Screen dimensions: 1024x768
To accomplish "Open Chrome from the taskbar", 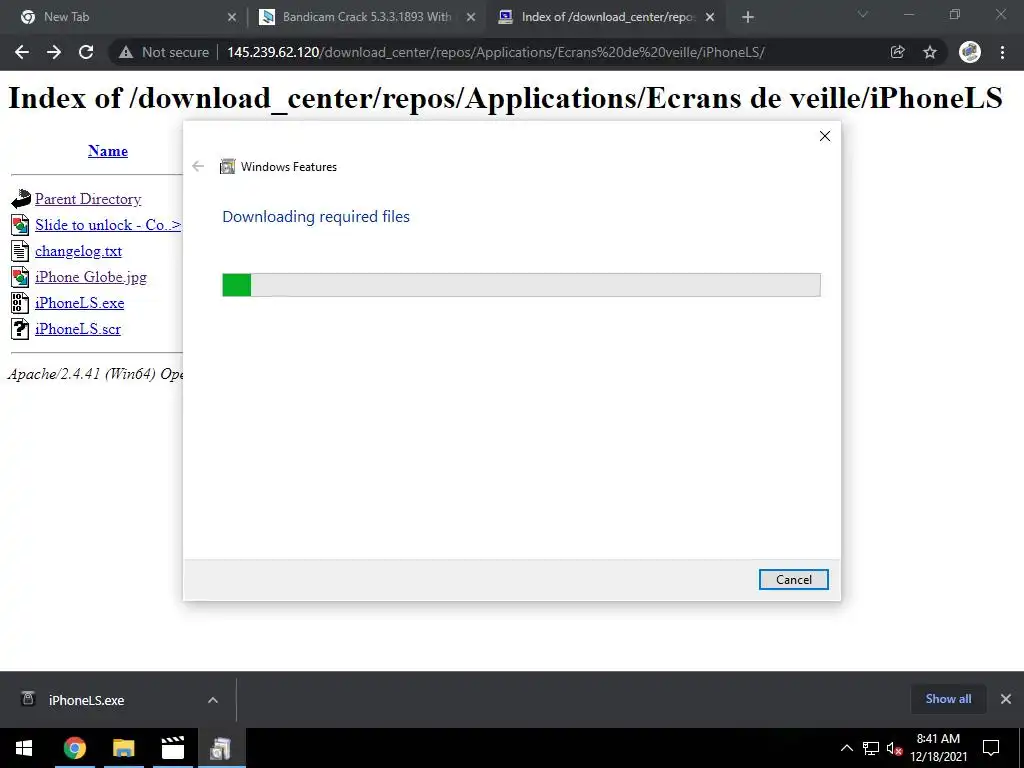I will 74,748.
